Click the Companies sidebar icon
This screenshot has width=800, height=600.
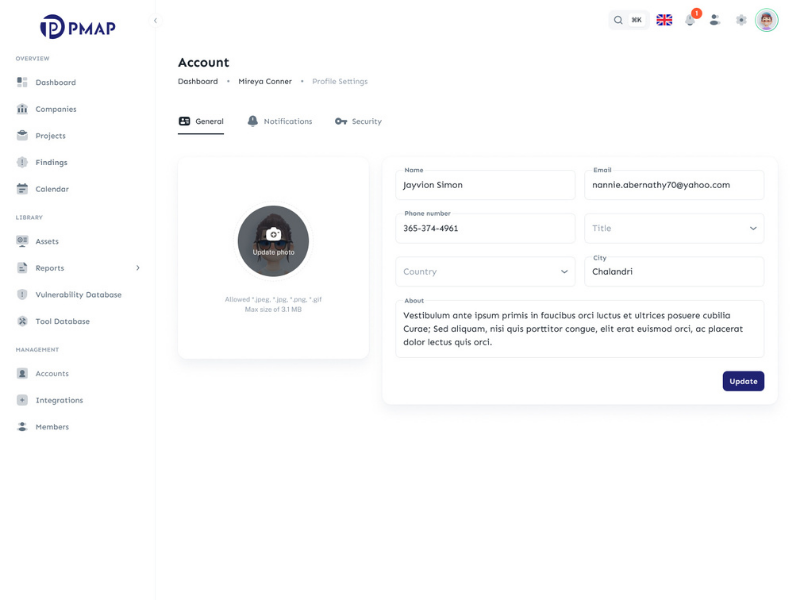coord(22,109)
